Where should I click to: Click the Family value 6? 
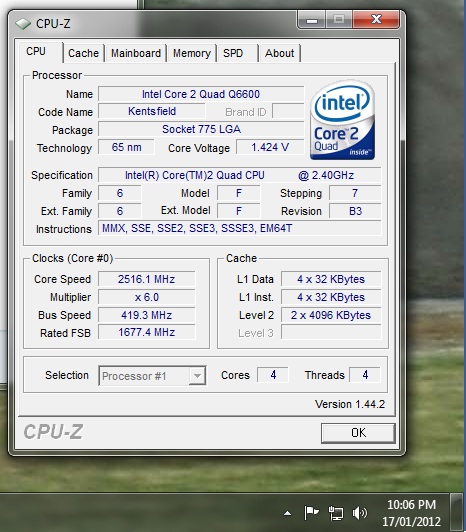point(119,193)
